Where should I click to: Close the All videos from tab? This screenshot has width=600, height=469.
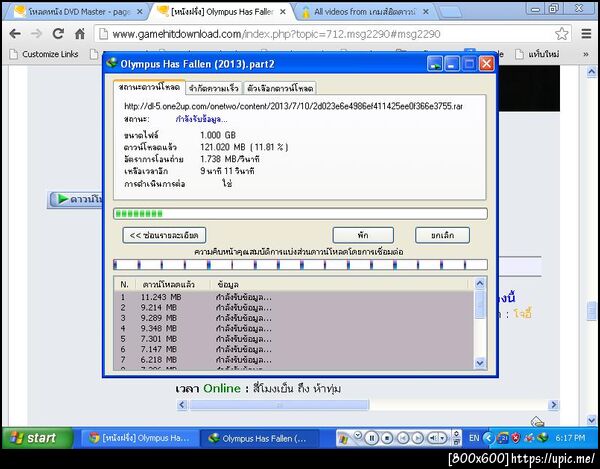click(426, 12)
